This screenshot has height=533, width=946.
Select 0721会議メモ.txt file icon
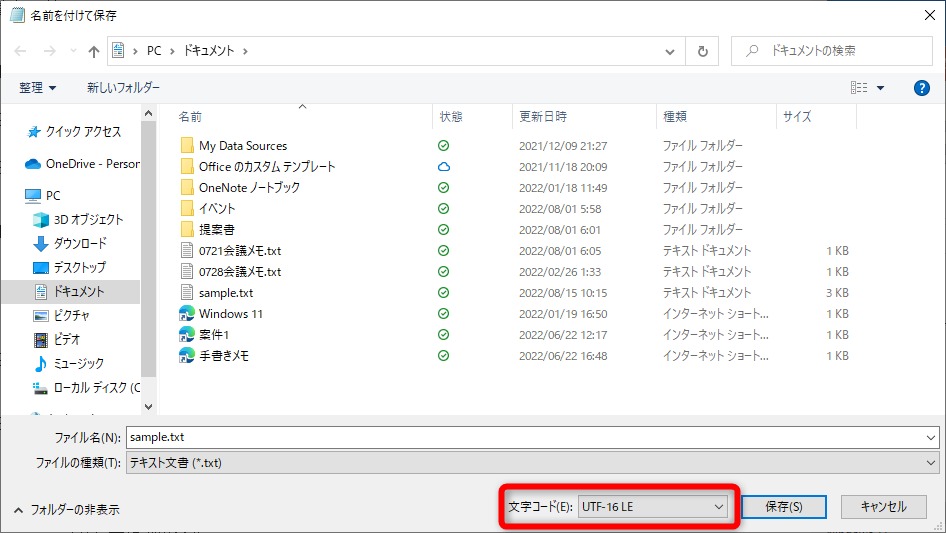(187, 251)
